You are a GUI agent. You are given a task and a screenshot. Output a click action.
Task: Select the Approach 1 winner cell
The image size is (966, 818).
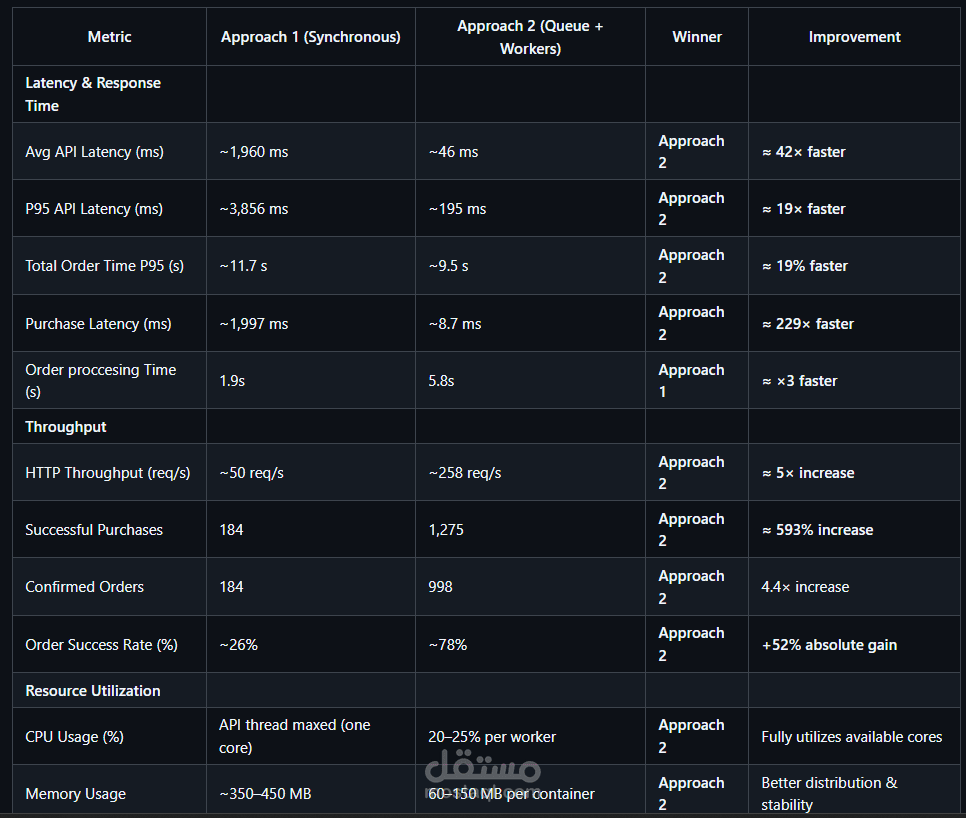click(691, 381)
